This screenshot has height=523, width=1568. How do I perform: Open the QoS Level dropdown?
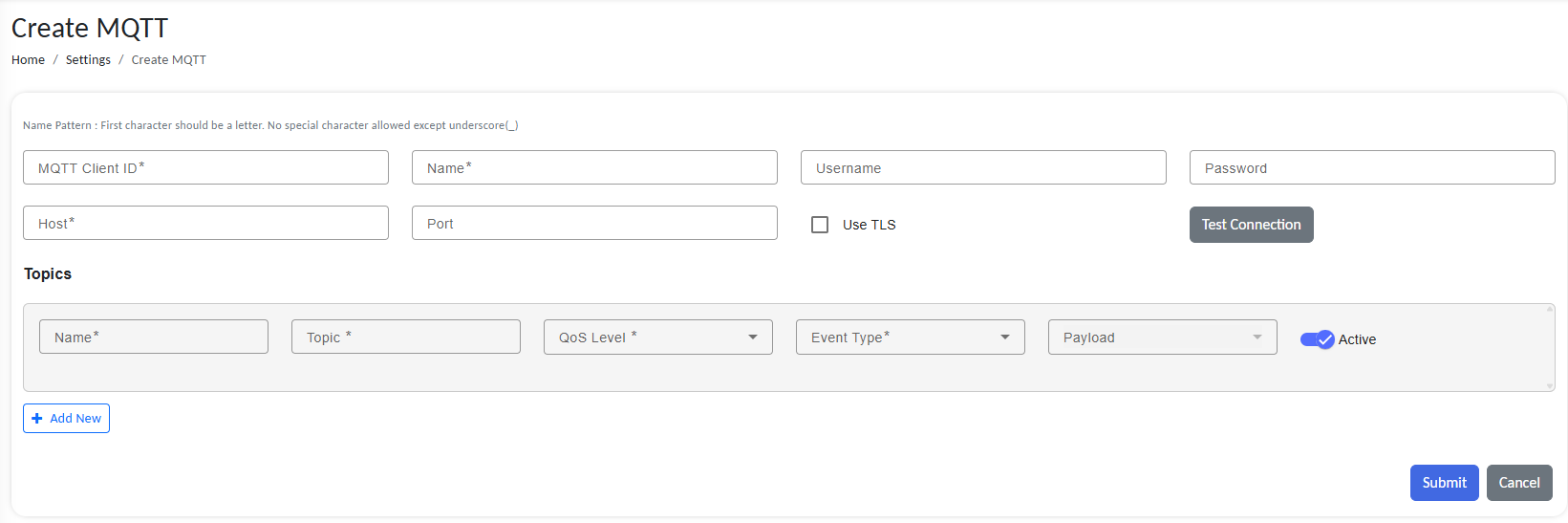657,338
